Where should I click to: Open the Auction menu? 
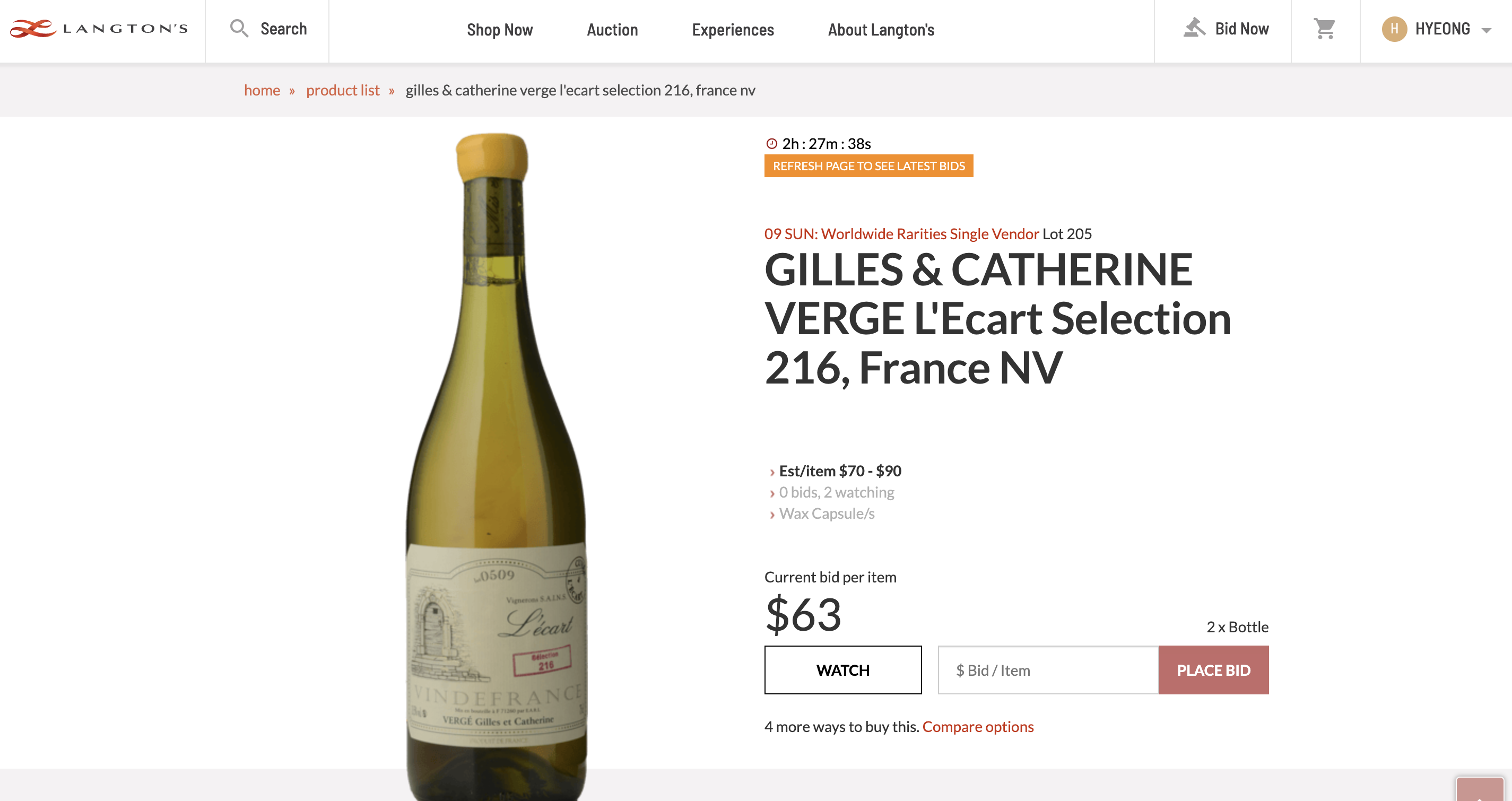point(612,29)
